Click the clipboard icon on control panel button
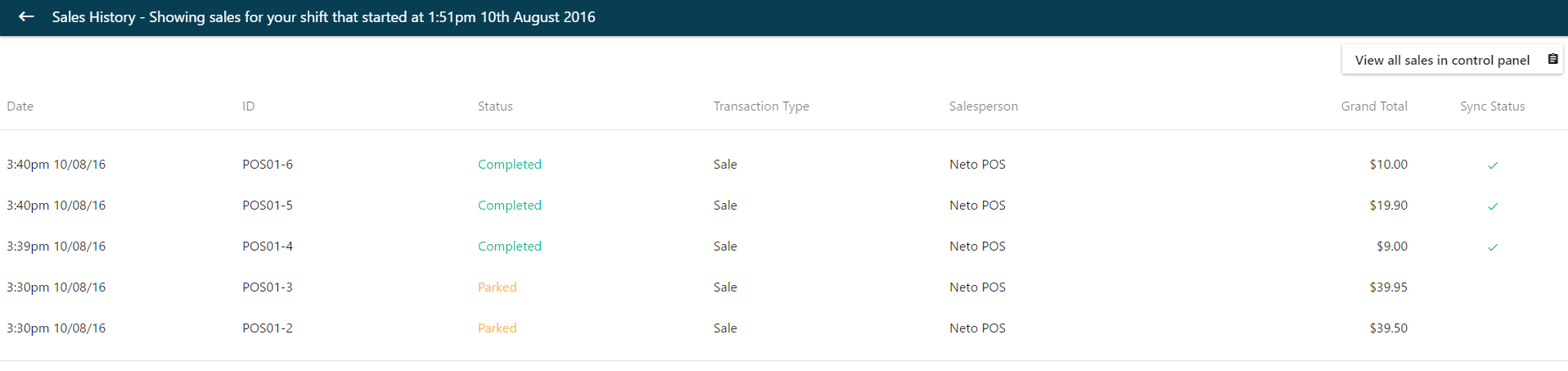The width and height of the screenshot is (1568, 371). 1552,59
